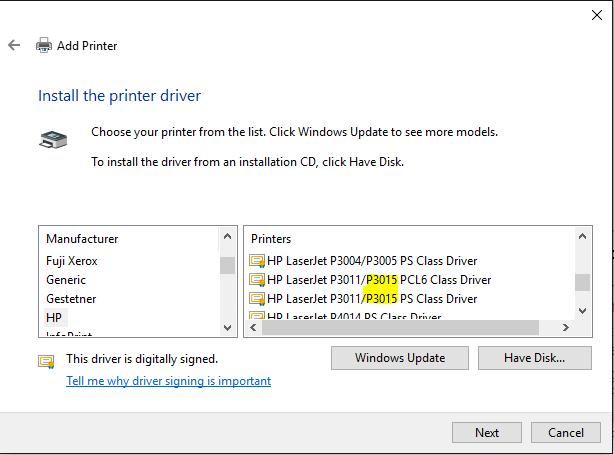Click manufacturer list scroll-up arrow
The image size is (614, 455).
[228, 236]
